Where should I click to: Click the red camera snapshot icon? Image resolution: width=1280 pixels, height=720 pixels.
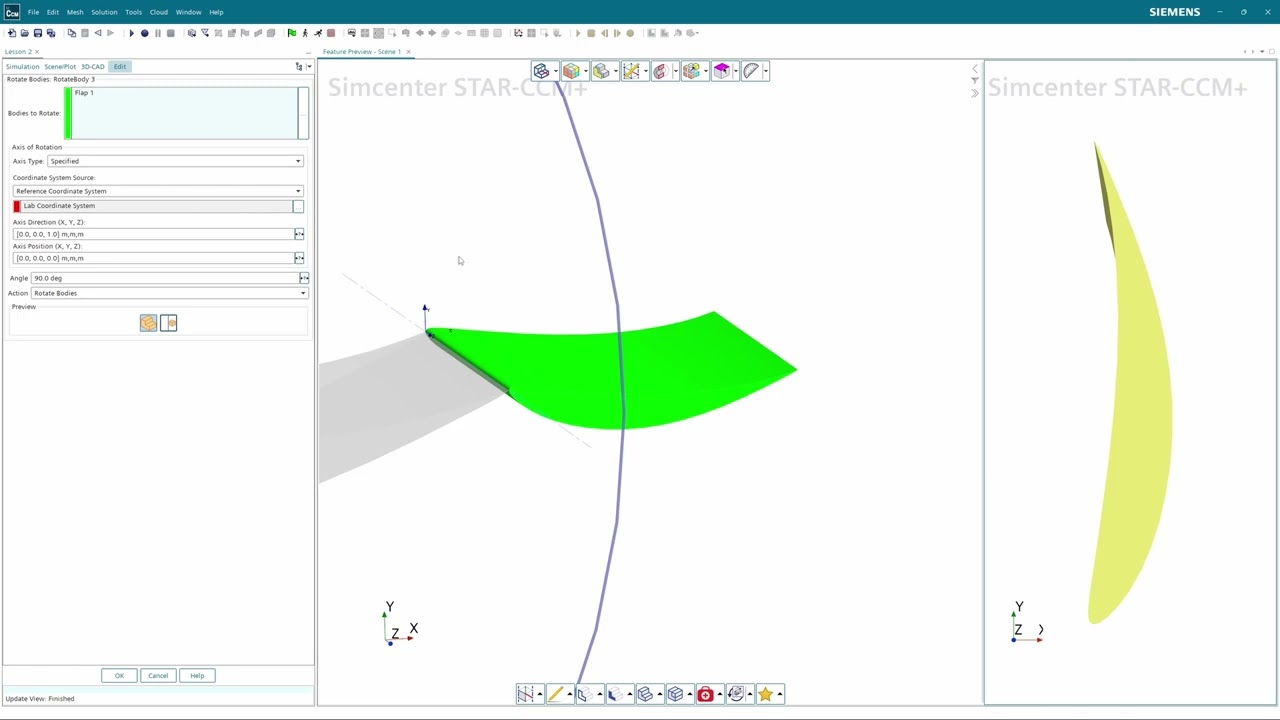705,694
